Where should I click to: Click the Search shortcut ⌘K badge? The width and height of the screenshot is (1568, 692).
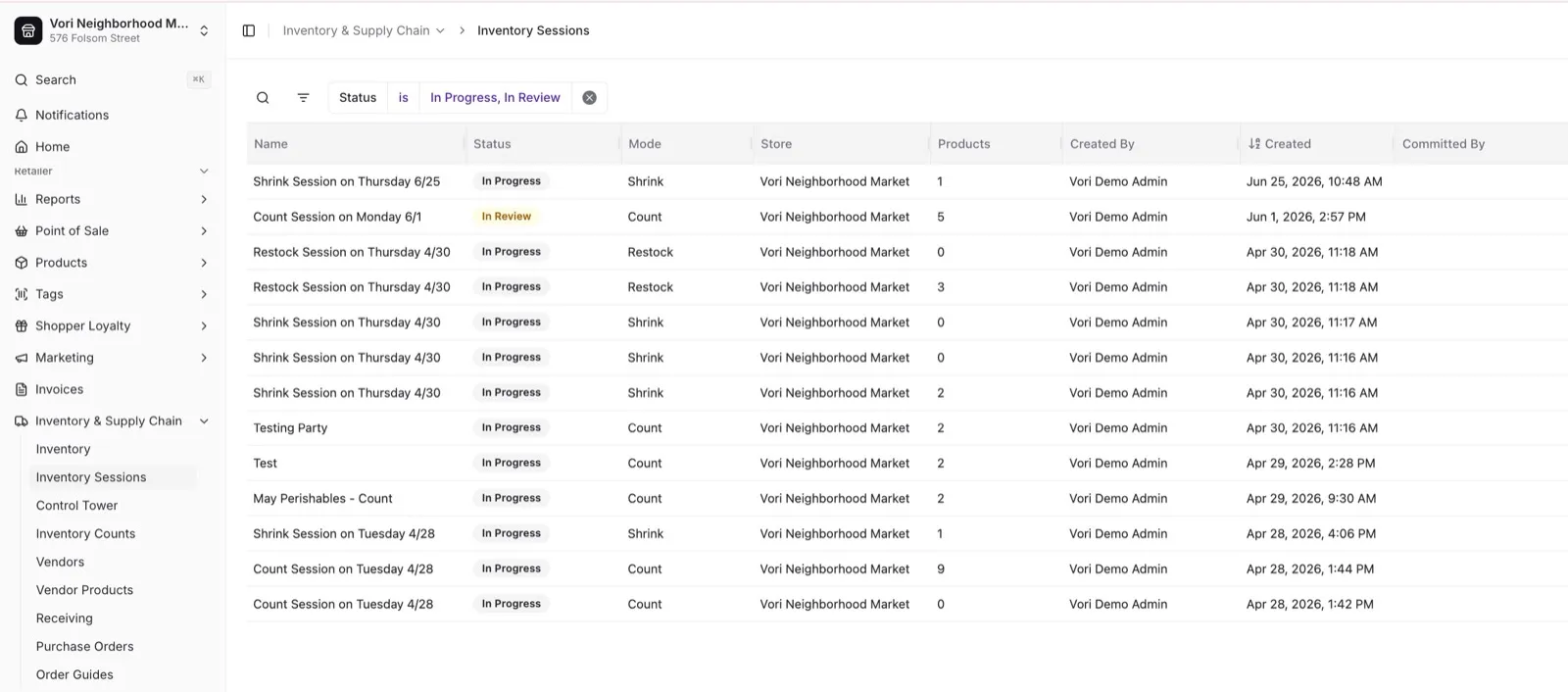[x=199, y=79]
